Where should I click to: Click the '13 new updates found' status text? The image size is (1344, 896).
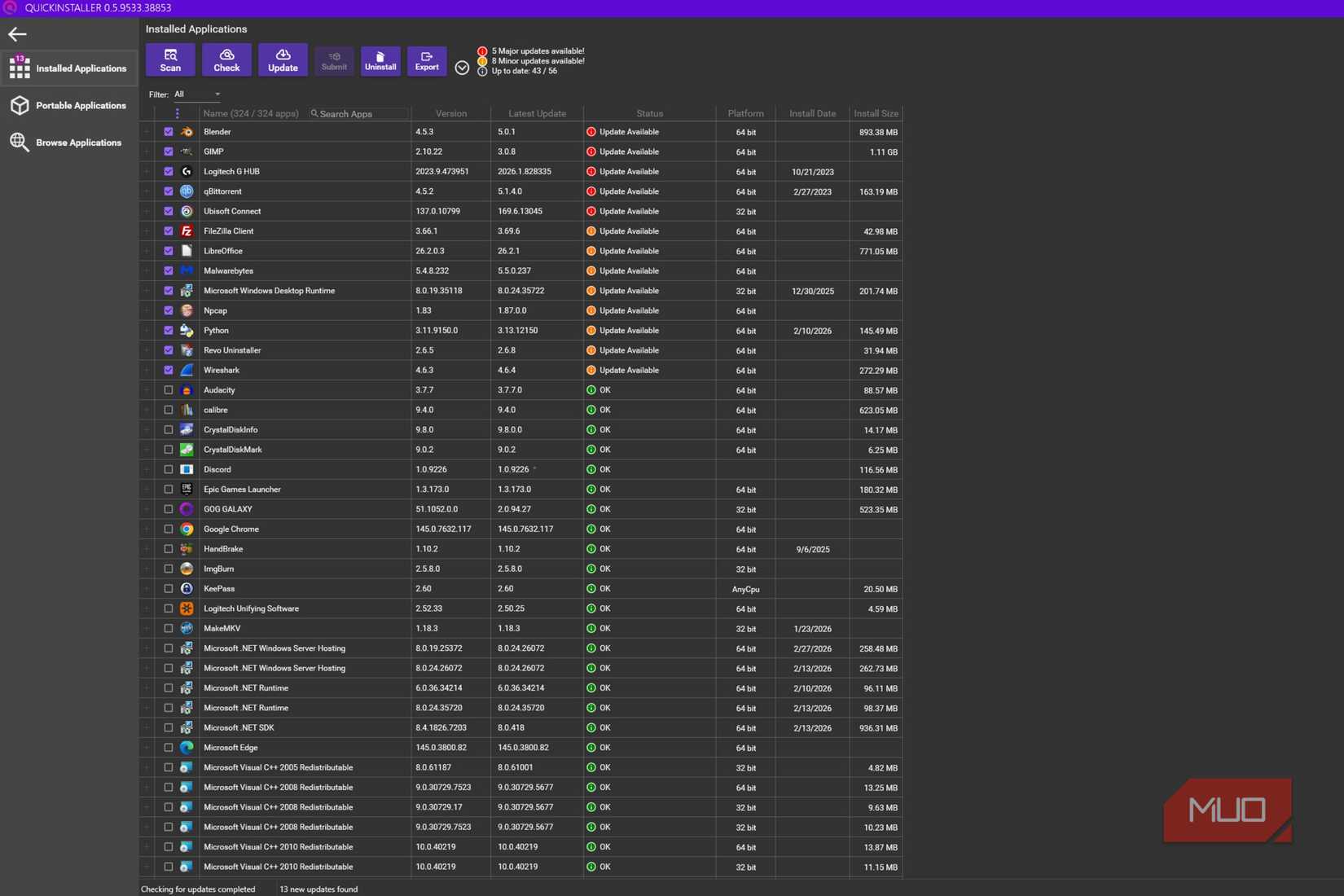(x=318, y=889)
